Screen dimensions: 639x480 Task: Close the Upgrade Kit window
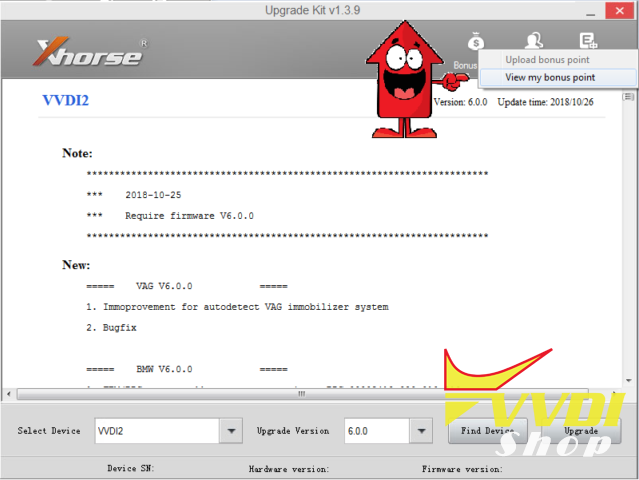[619, 11]
